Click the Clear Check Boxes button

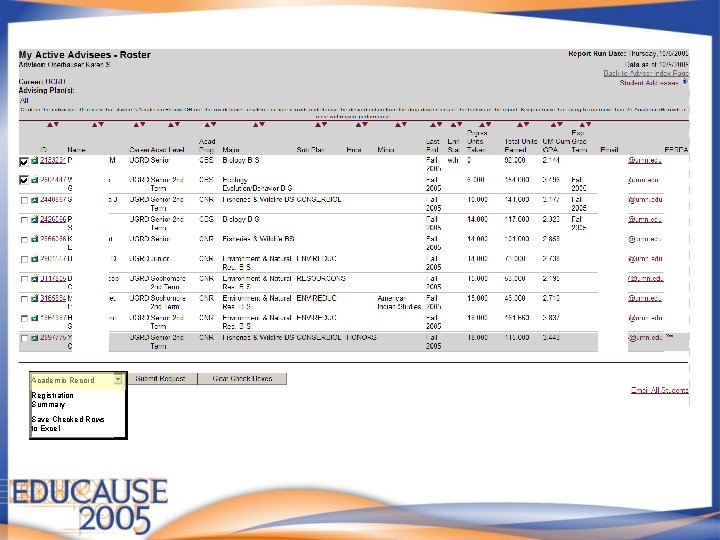pyautogui.click(x=242, y=379)
